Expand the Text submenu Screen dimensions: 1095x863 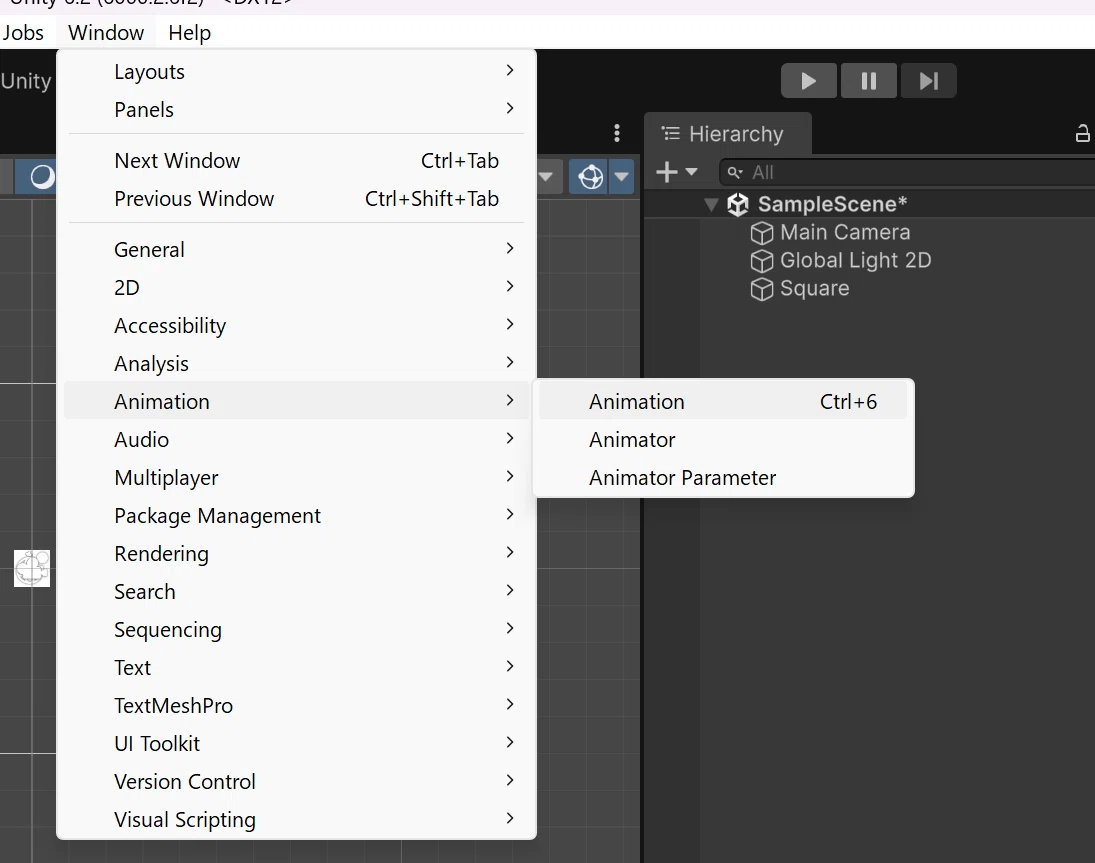tap(296, 667)
